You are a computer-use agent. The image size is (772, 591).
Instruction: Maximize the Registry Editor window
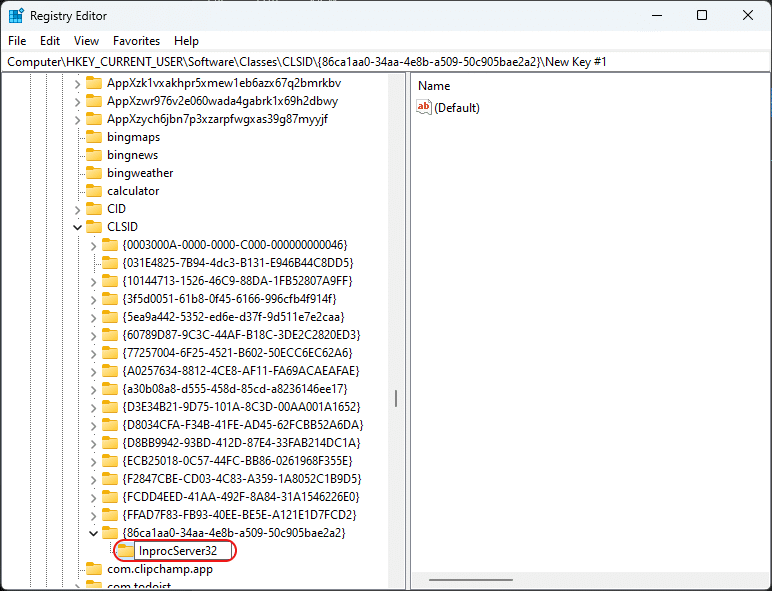point(702,16)
